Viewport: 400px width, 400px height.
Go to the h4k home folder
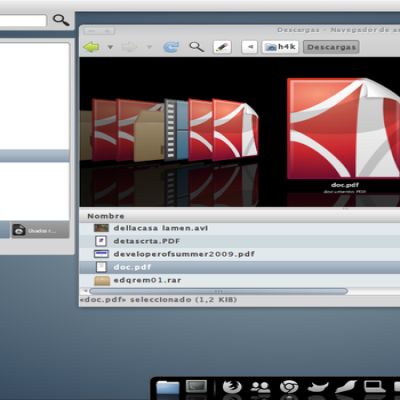pos(280,47)
